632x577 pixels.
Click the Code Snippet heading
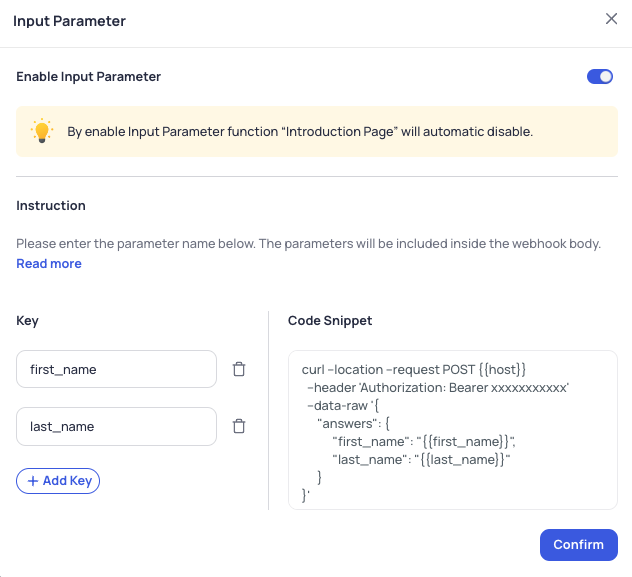tap(330, 321)
